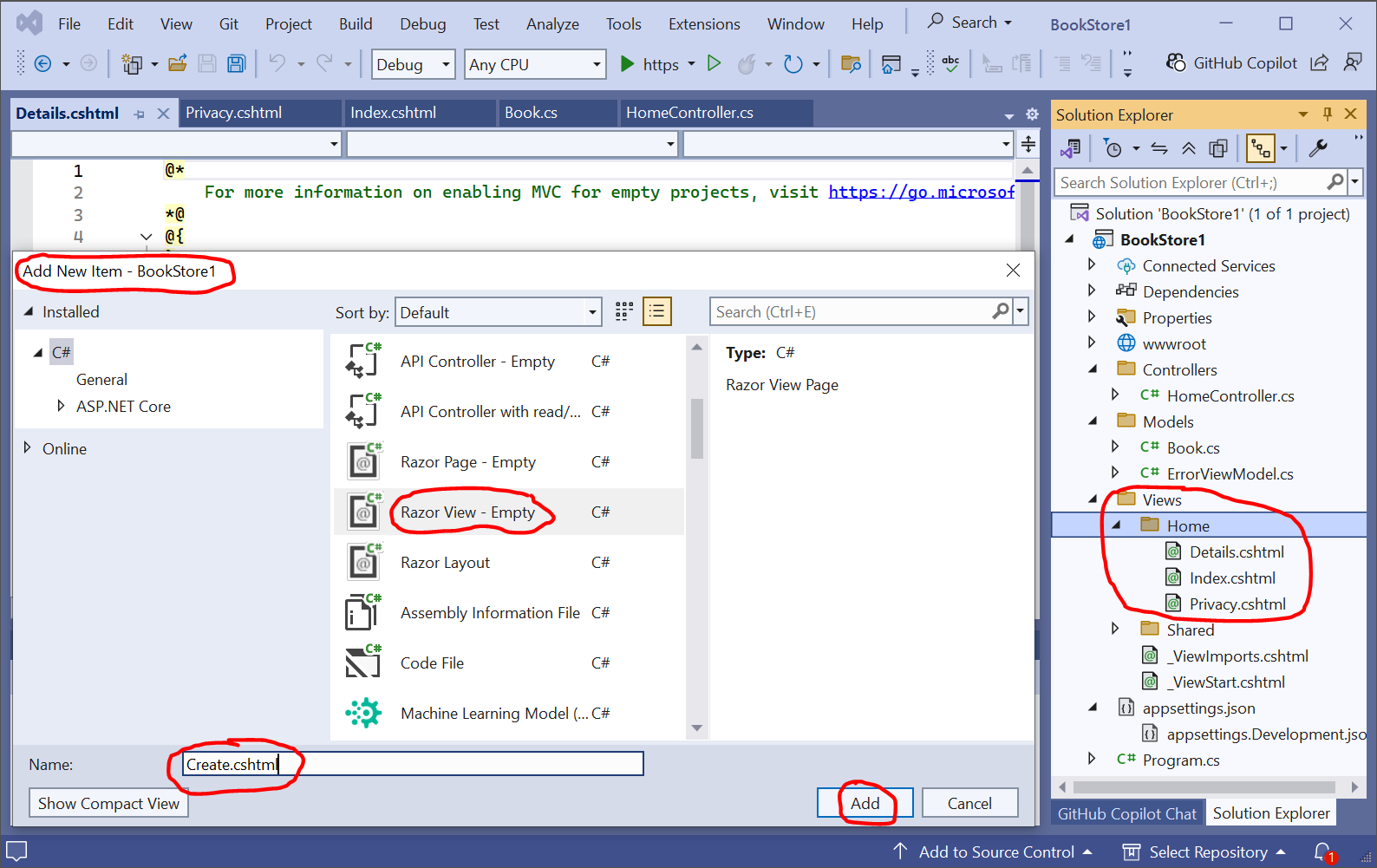1377x868 pixels.
Task: Click the Open File folder icon
Action: click(x=178, y=63)
